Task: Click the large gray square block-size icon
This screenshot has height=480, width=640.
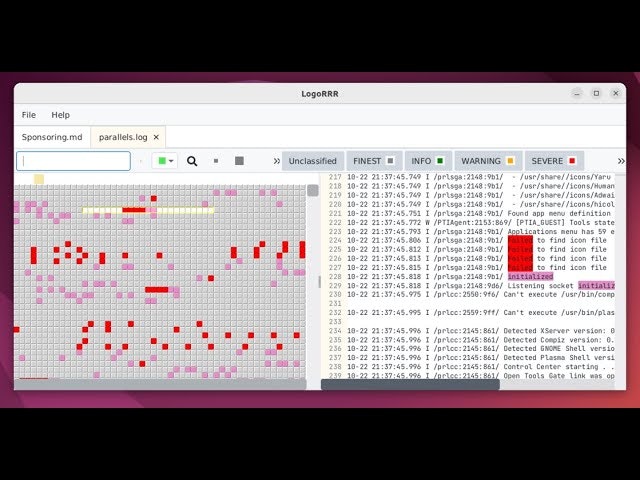Action: click(x=240, y=161)
